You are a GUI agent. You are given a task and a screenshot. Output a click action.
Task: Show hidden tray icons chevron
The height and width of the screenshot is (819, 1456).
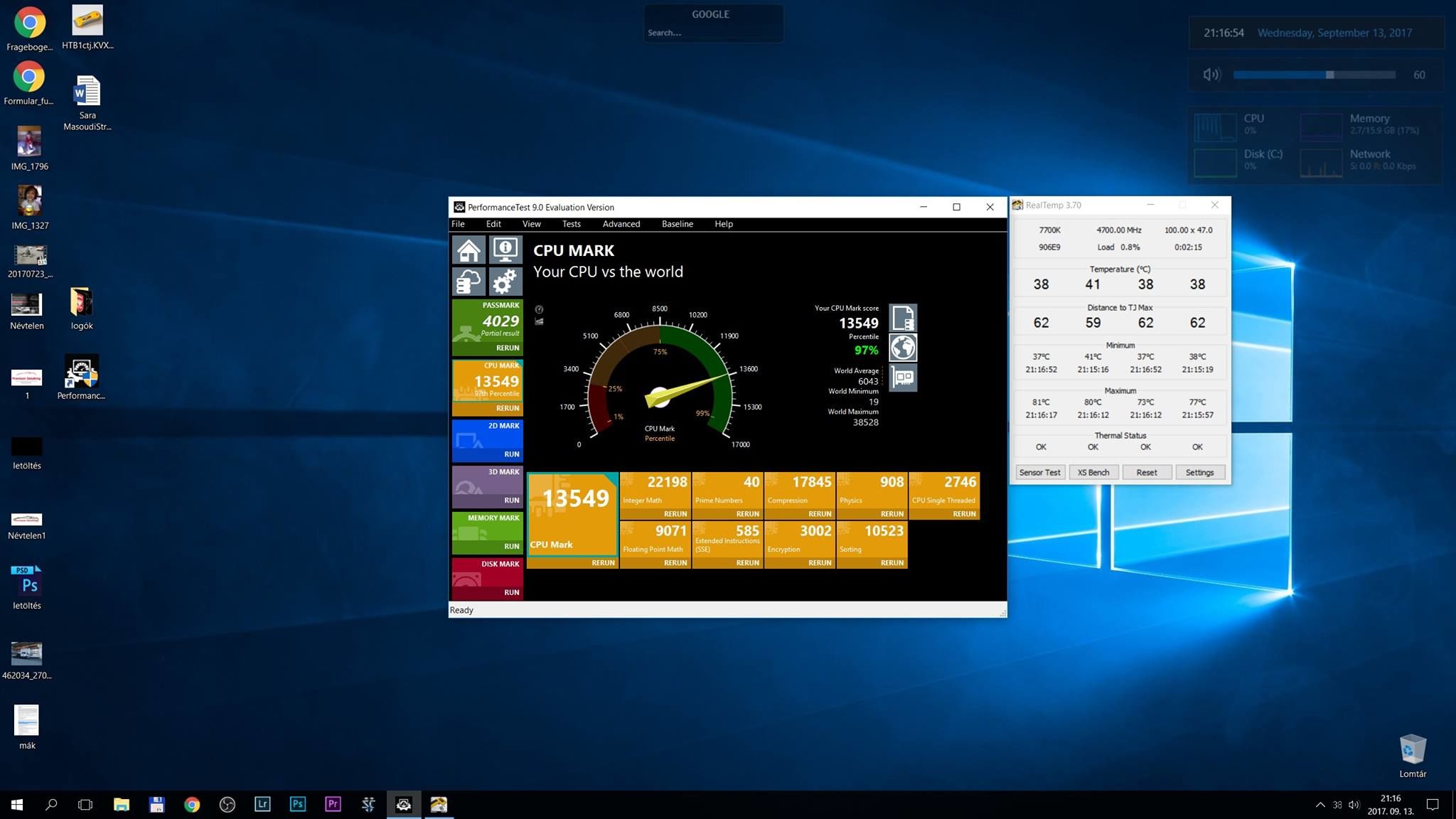[1319, 805]
